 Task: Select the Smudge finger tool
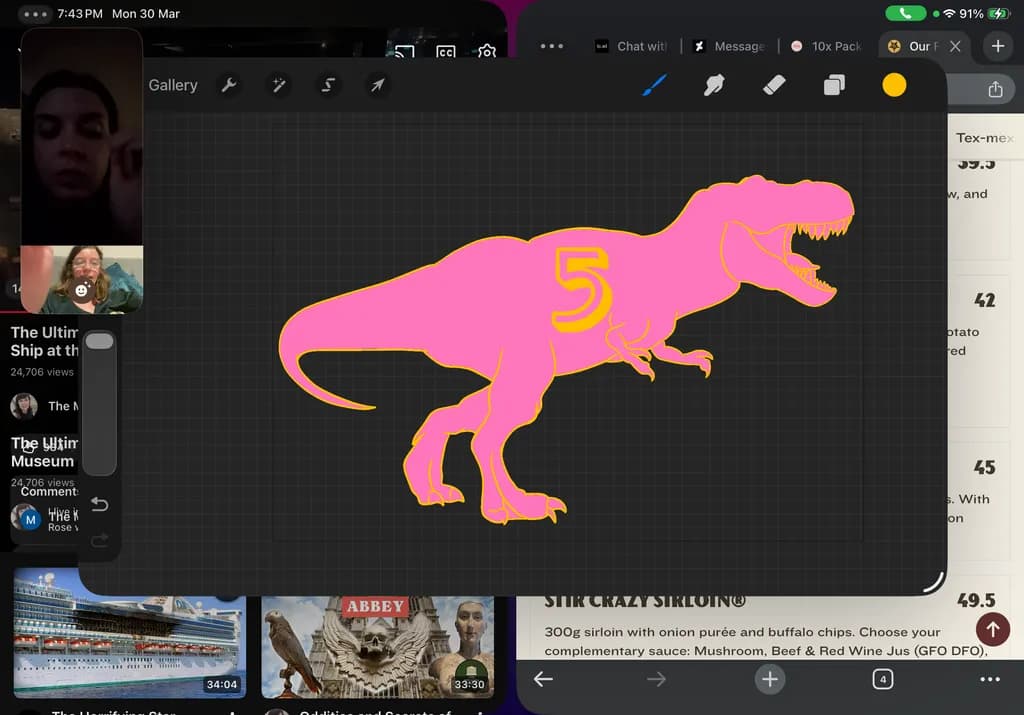pyautogui.click(x=714, y=85)
